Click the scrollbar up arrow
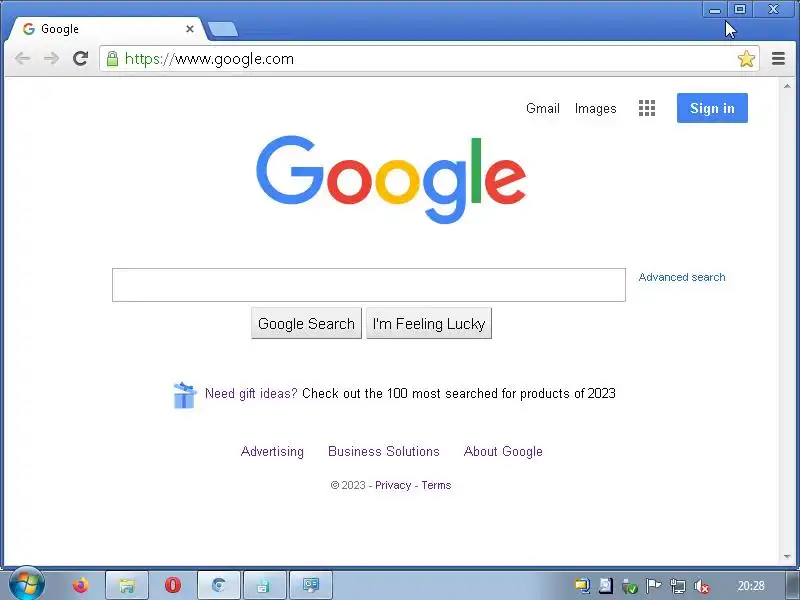The image size is (800, 600). click(787, 86)
